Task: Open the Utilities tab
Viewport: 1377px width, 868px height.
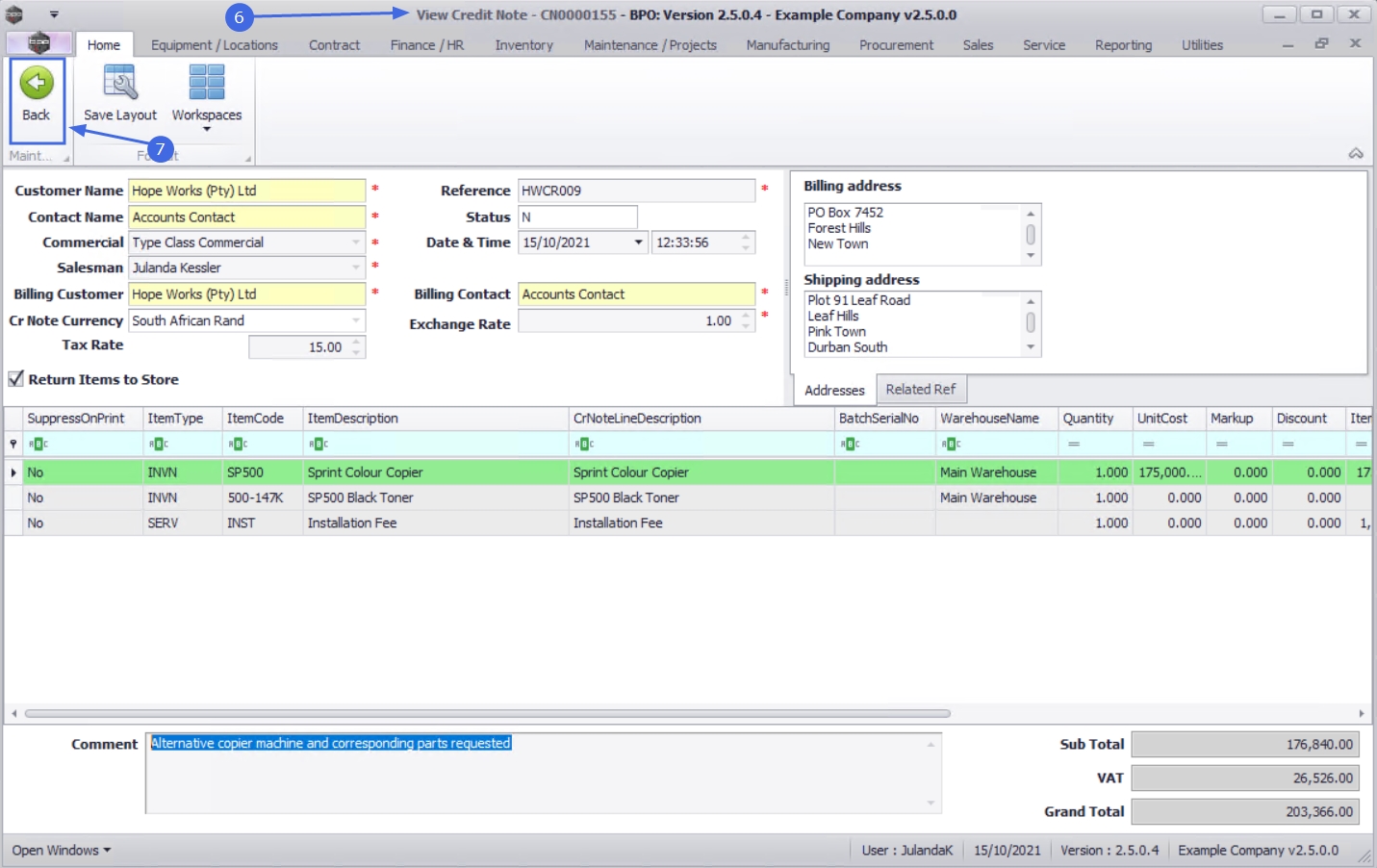Action: 1203,45
